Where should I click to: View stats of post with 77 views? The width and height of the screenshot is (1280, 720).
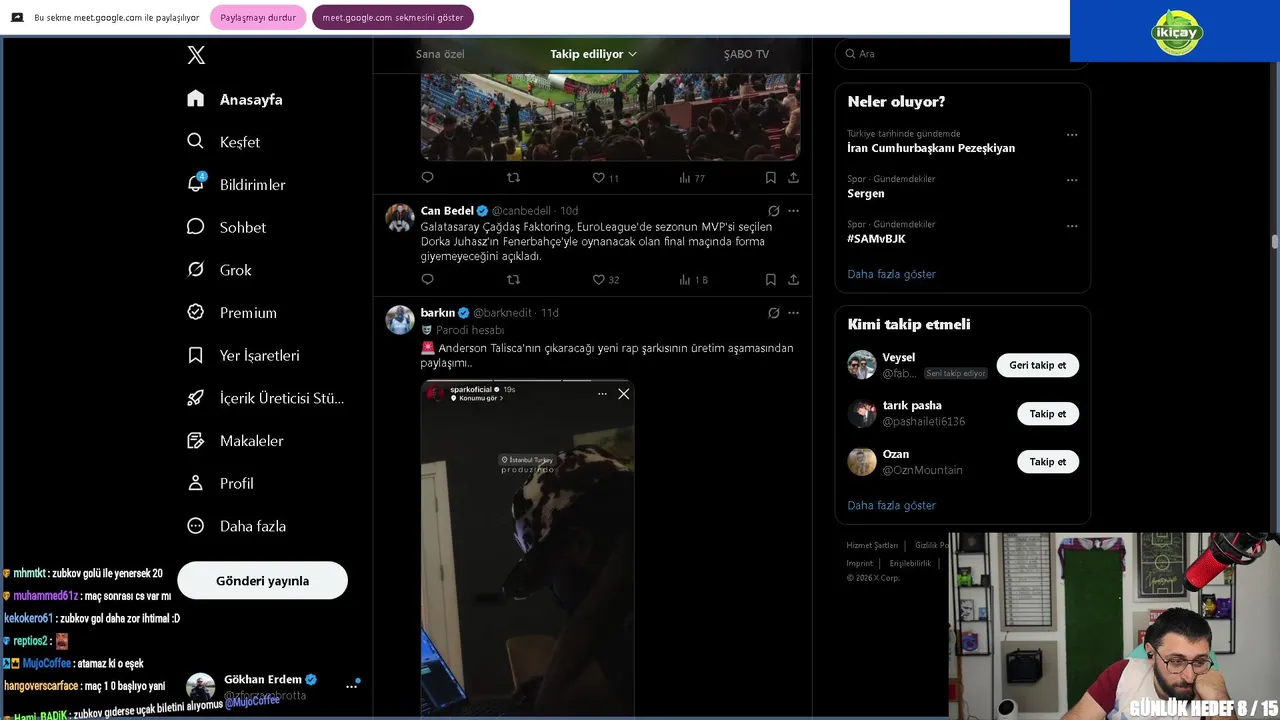tap(692, 178)
